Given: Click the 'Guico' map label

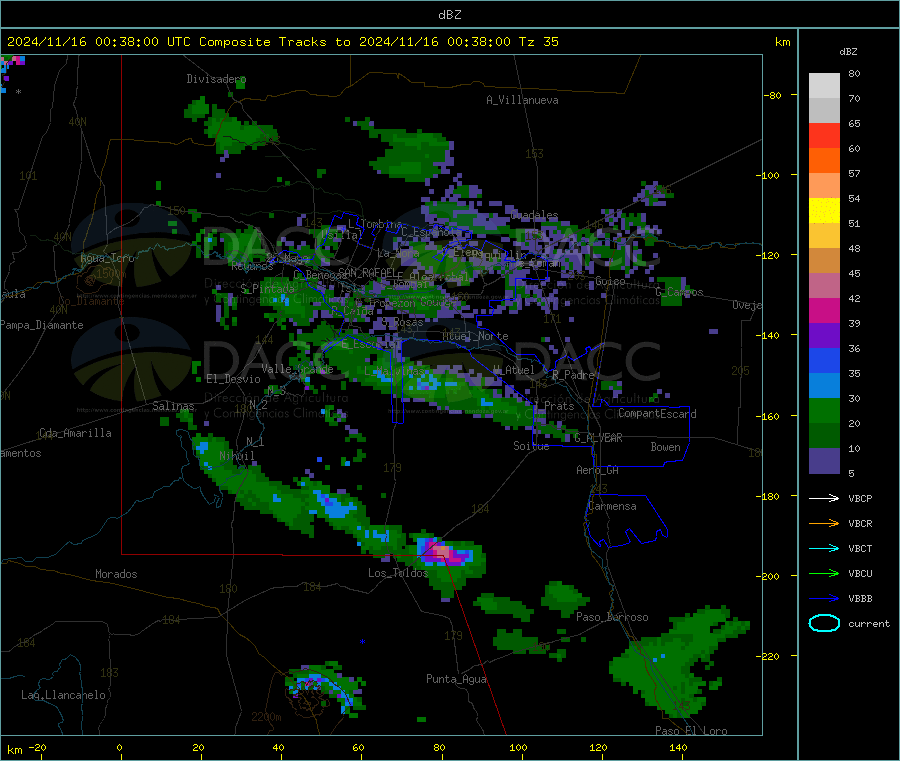Looking at the screenshot, I should (x=610, y=282).
